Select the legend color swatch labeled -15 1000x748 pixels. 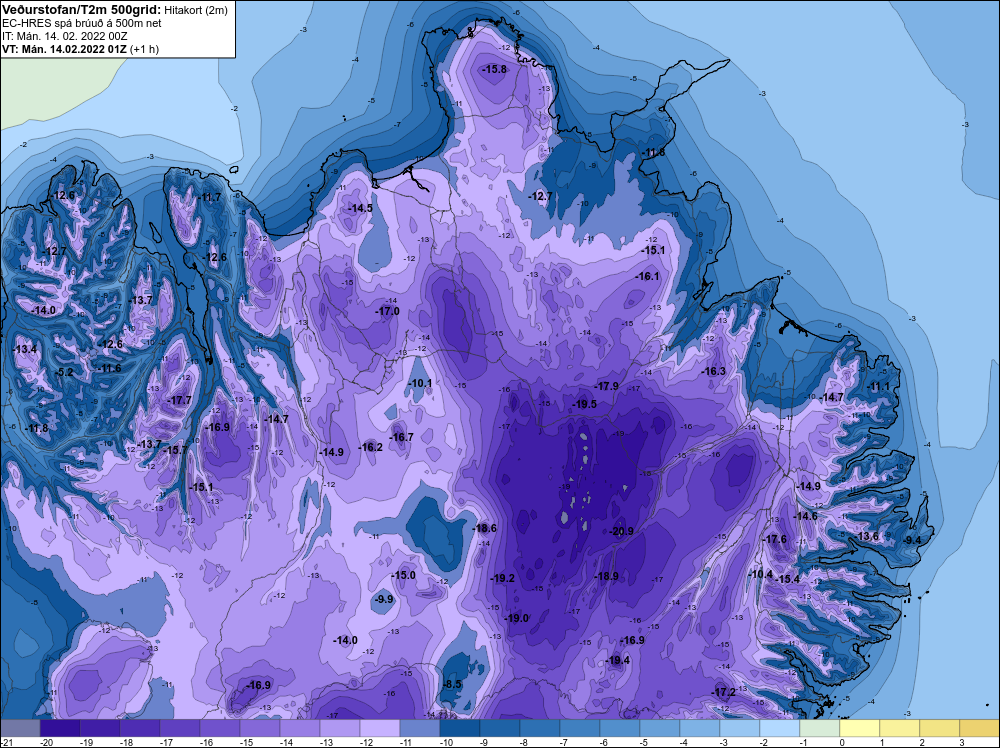tap(260, 728)
